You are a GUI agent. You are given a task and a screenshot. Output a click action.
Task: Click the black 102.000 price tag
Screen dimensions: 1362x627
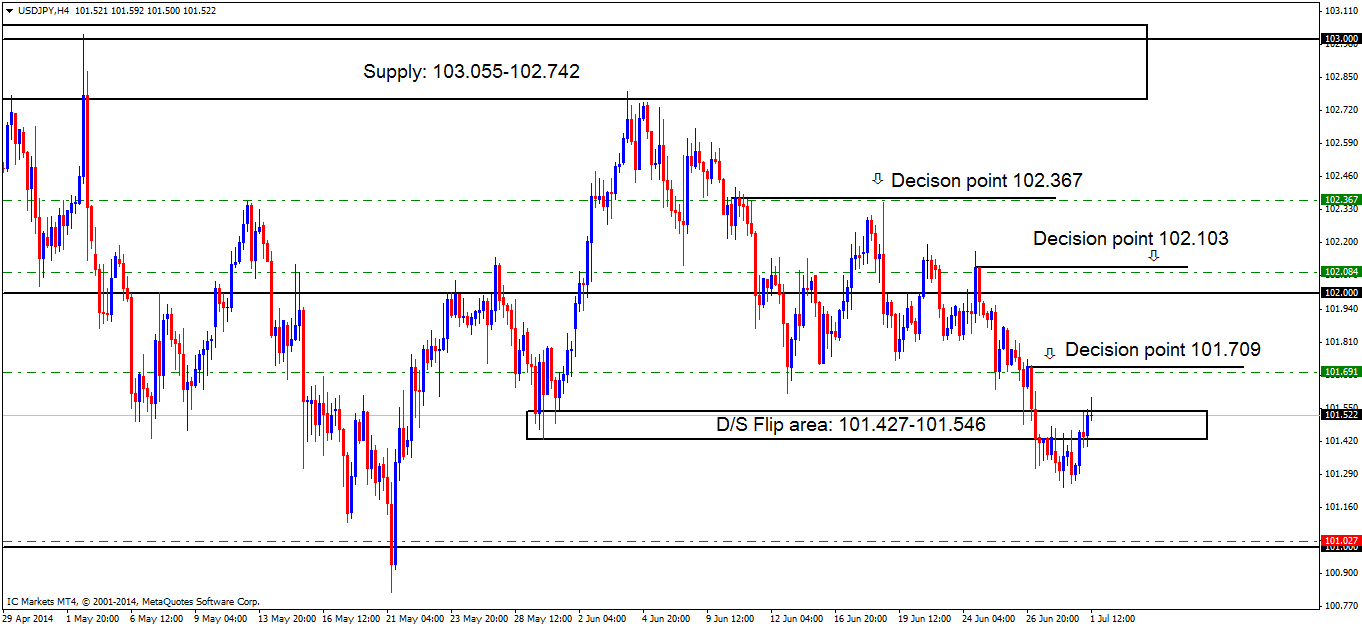click(1341, 292)
